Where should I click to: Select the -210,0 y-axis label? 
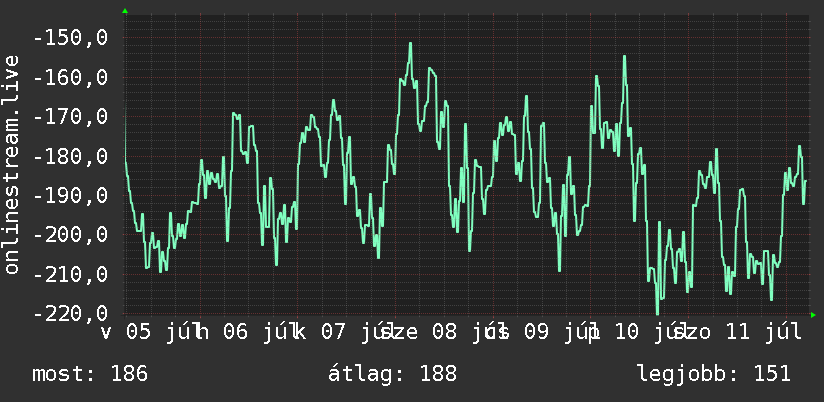(x=70, y=275)
